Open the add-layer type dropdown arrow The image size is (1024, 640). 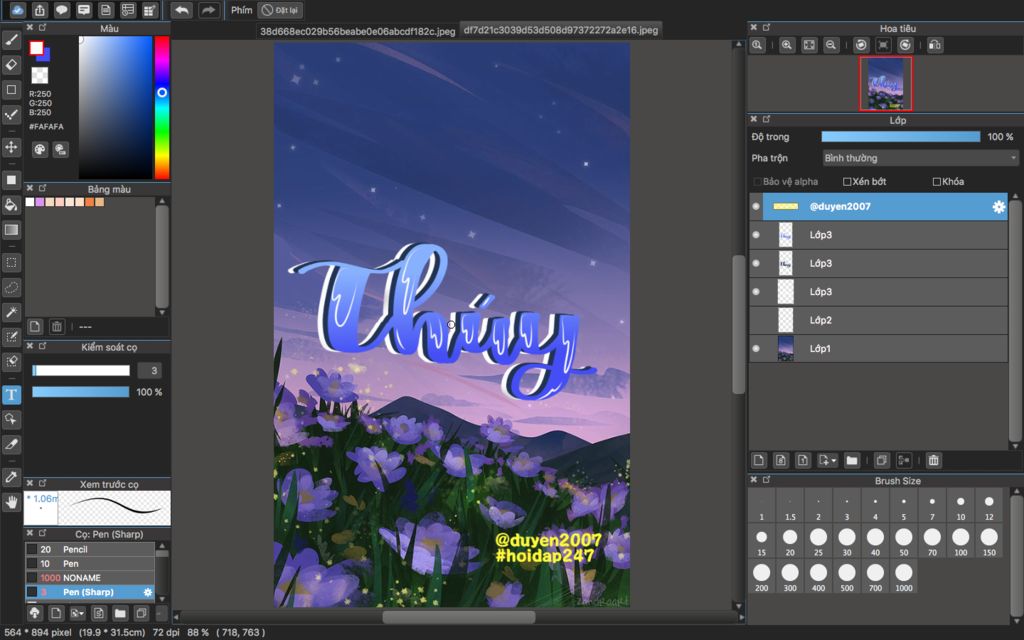point(827,460)
